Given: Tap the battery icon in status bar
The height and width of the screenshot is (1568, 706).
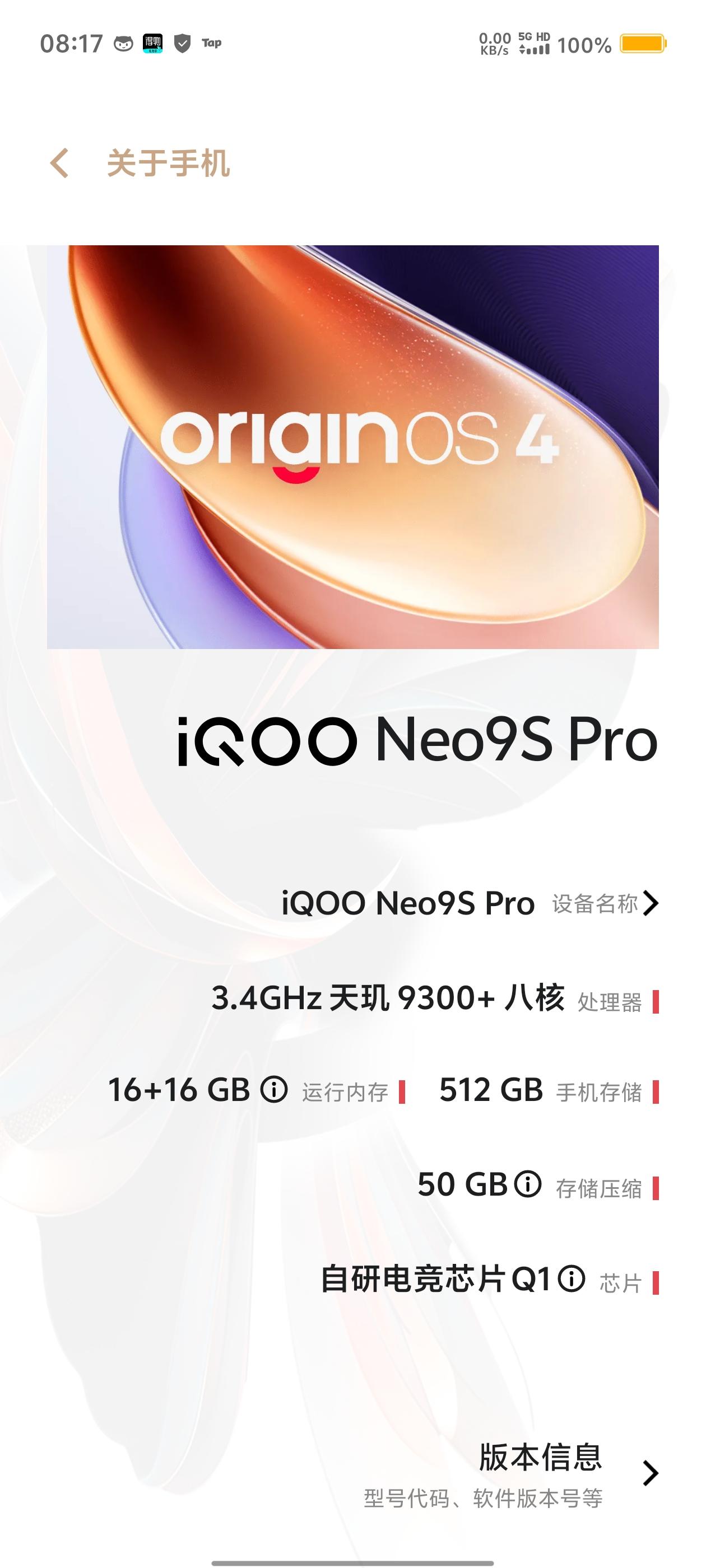Looking at the screenshot, I should coord(643,44).
